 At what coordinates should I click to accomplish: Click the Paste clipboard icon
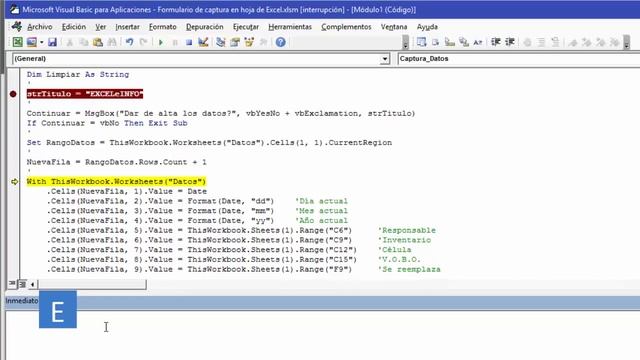click(98, 42)
